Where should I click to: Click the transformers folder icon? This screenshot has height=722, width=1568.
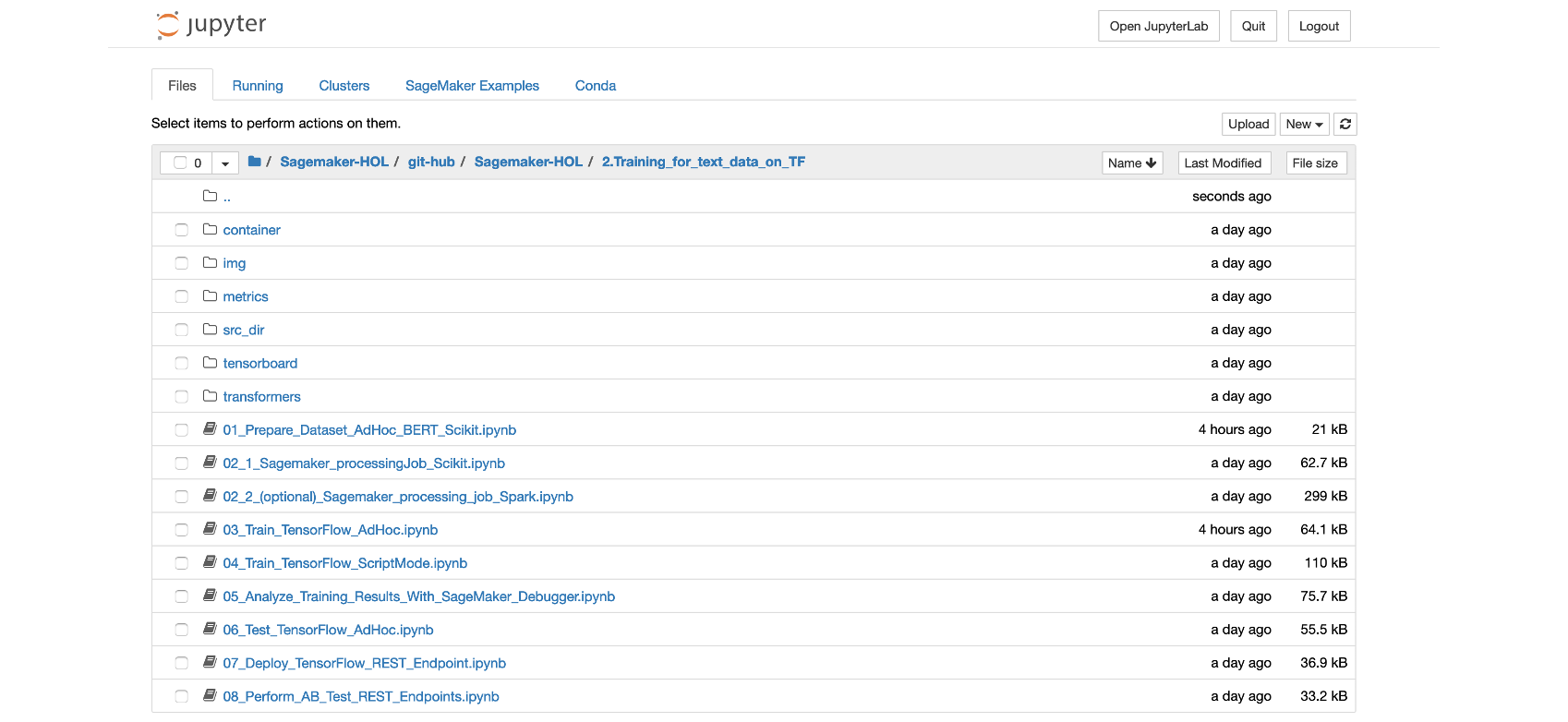[x=210, y=395]
